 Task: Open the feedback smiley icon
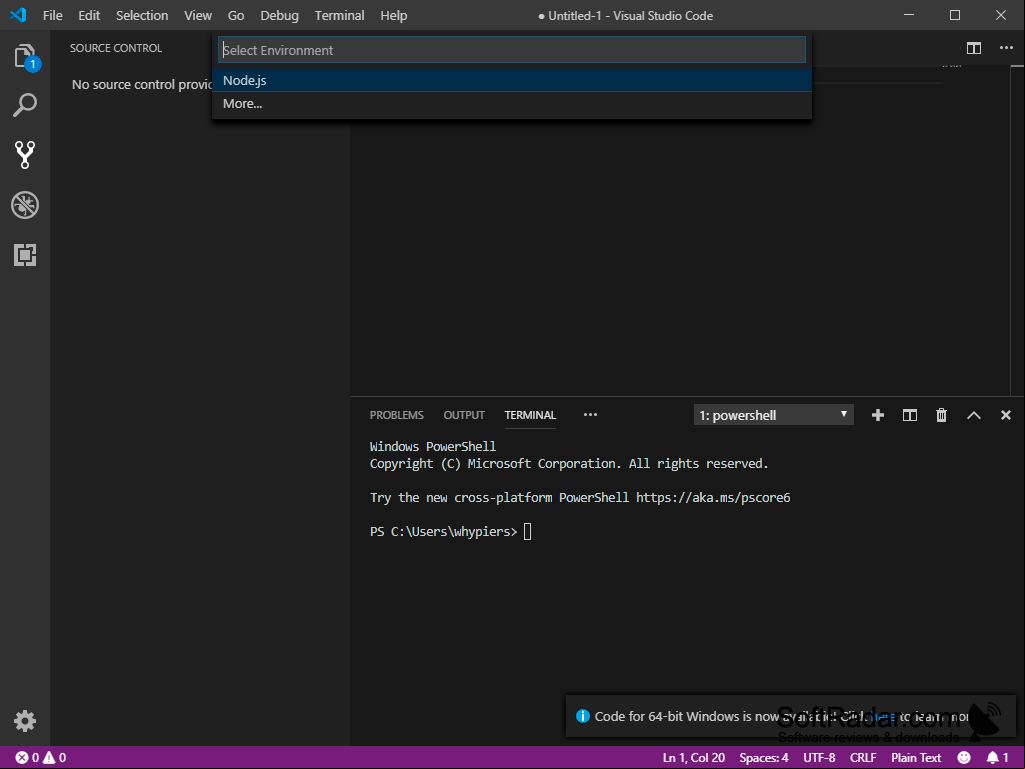(x=964, y=758)
